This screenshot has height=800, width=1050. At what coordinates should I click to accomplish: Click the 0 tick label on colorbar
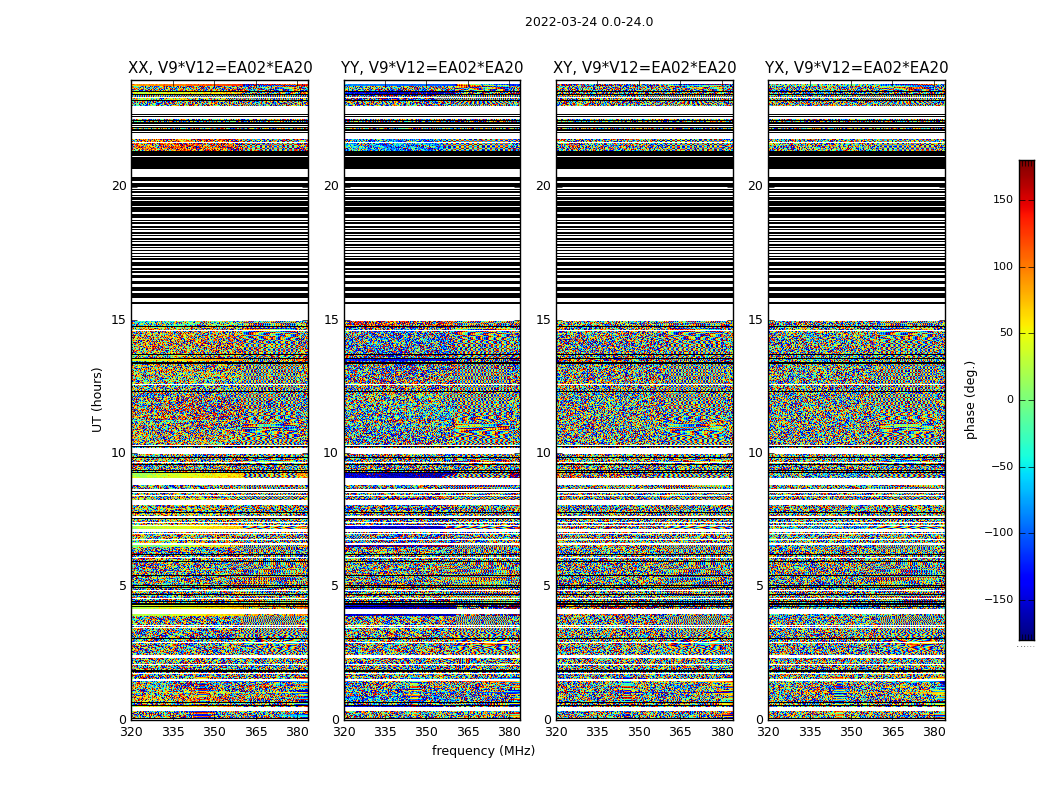coord(1010,400)
